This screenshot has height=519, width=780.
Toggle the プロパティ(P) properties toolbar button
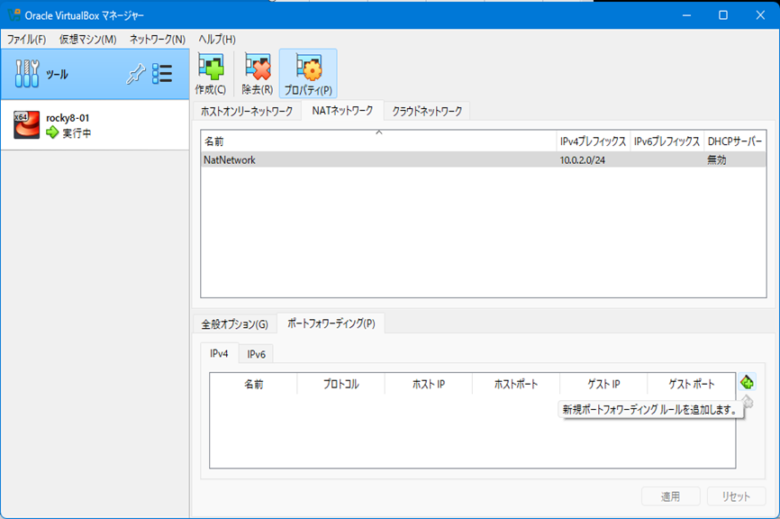[x=308, y=73]
